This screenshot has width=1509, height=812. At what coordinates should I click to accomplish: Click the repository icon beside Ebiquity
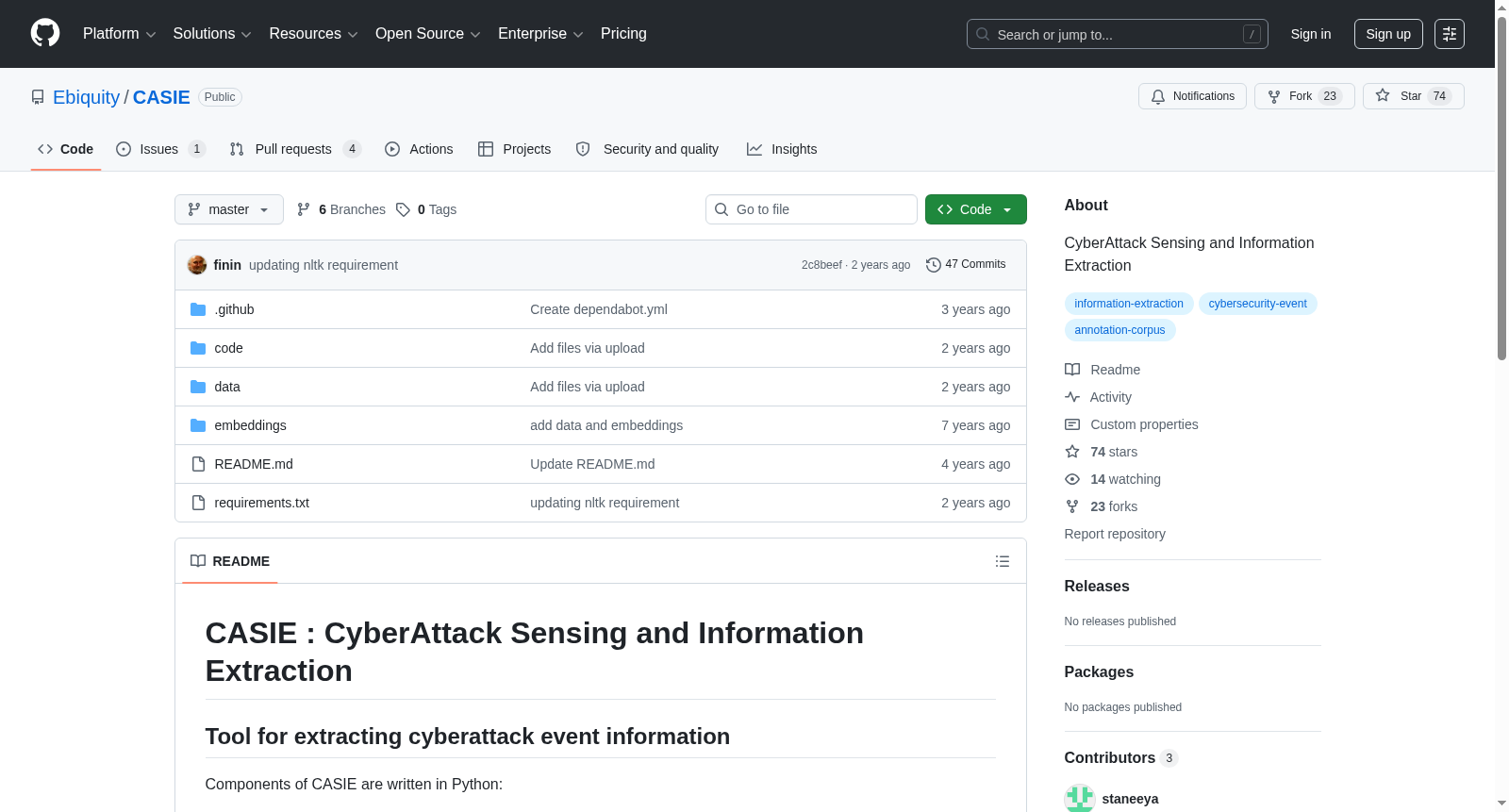(38, 97)
